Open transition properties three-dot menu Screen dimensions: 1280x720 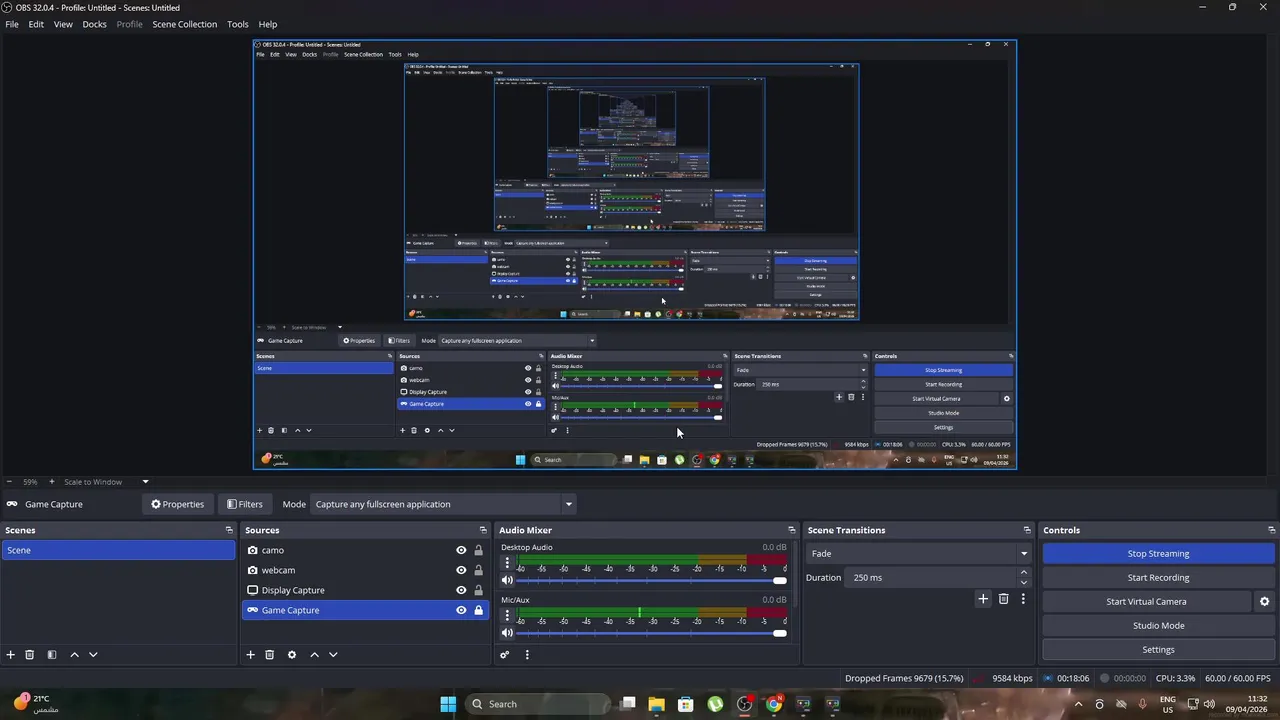tap(1023, 599)
